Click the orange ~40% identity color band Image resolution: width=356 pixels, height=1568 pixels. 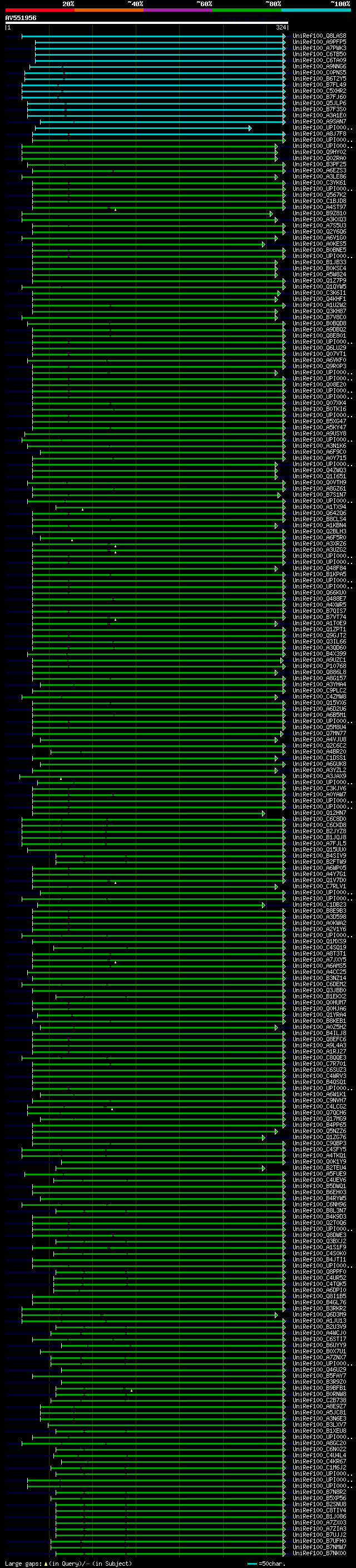coord(109,10)
